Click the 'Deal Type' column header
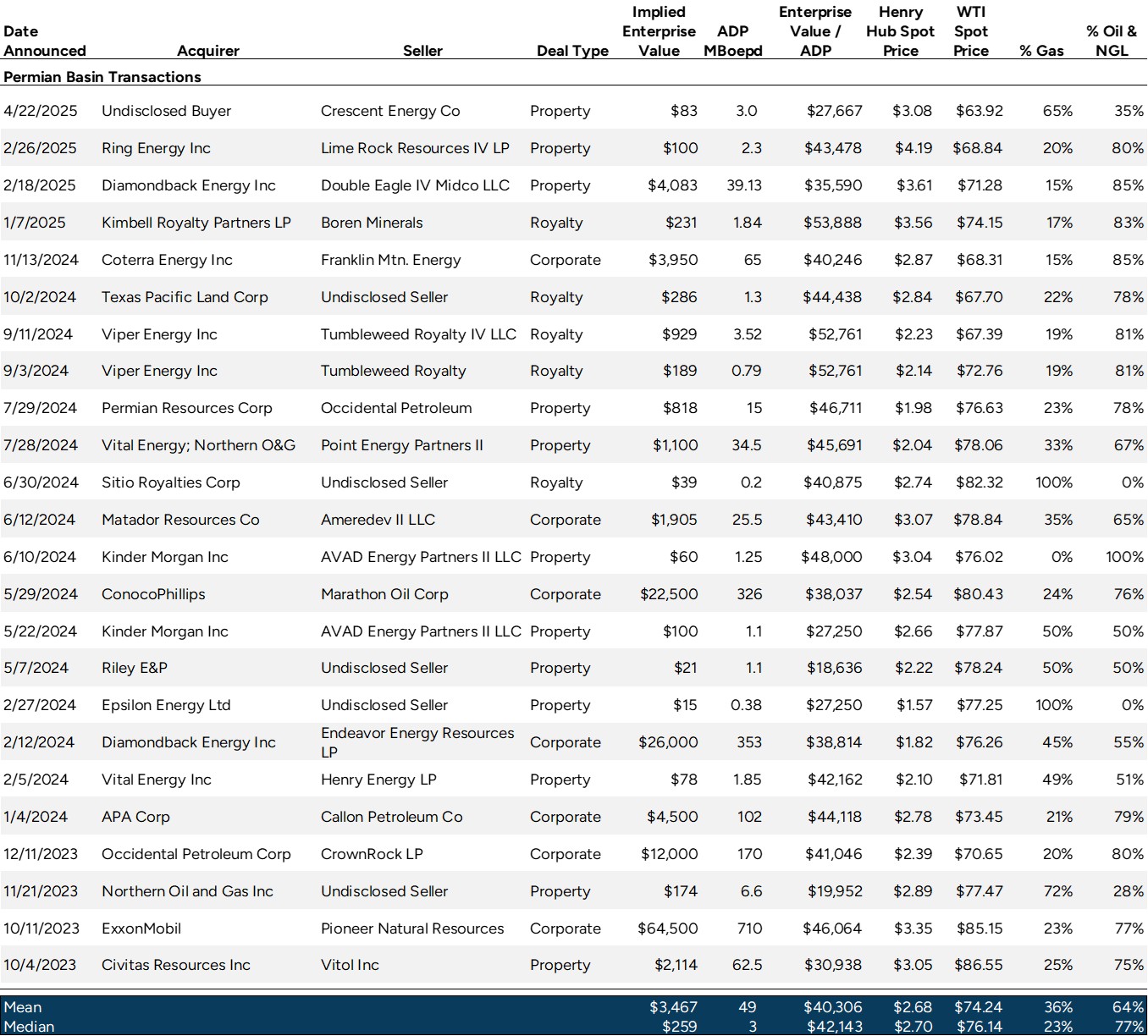Screen dimensions: 1148x1036 coord(572,51)
